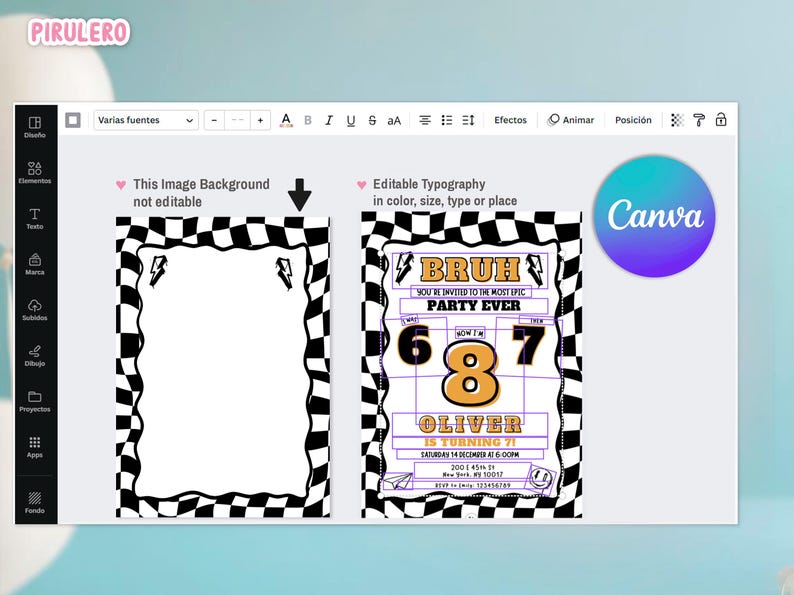Viewport: 794px width, 595px height.
Task: Open the Apps grid panel
Action: (x=34, y=447)
